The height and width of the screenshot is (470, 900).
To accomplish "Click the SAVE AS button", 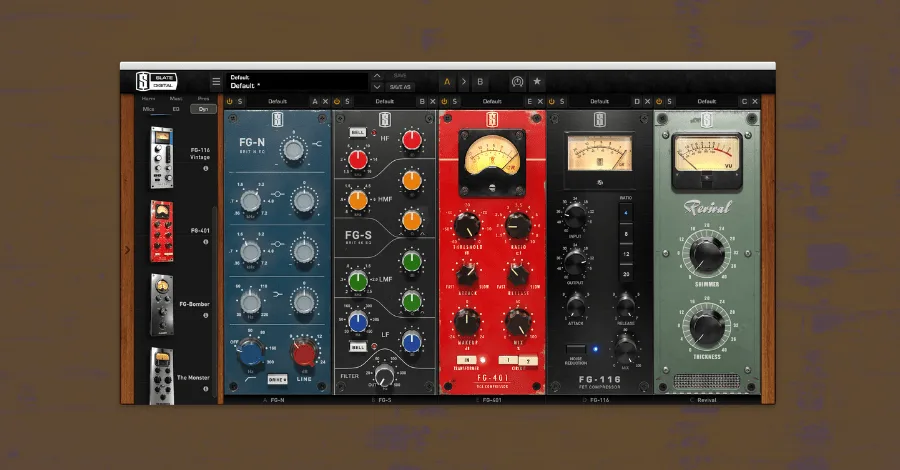I will point(400,87).
